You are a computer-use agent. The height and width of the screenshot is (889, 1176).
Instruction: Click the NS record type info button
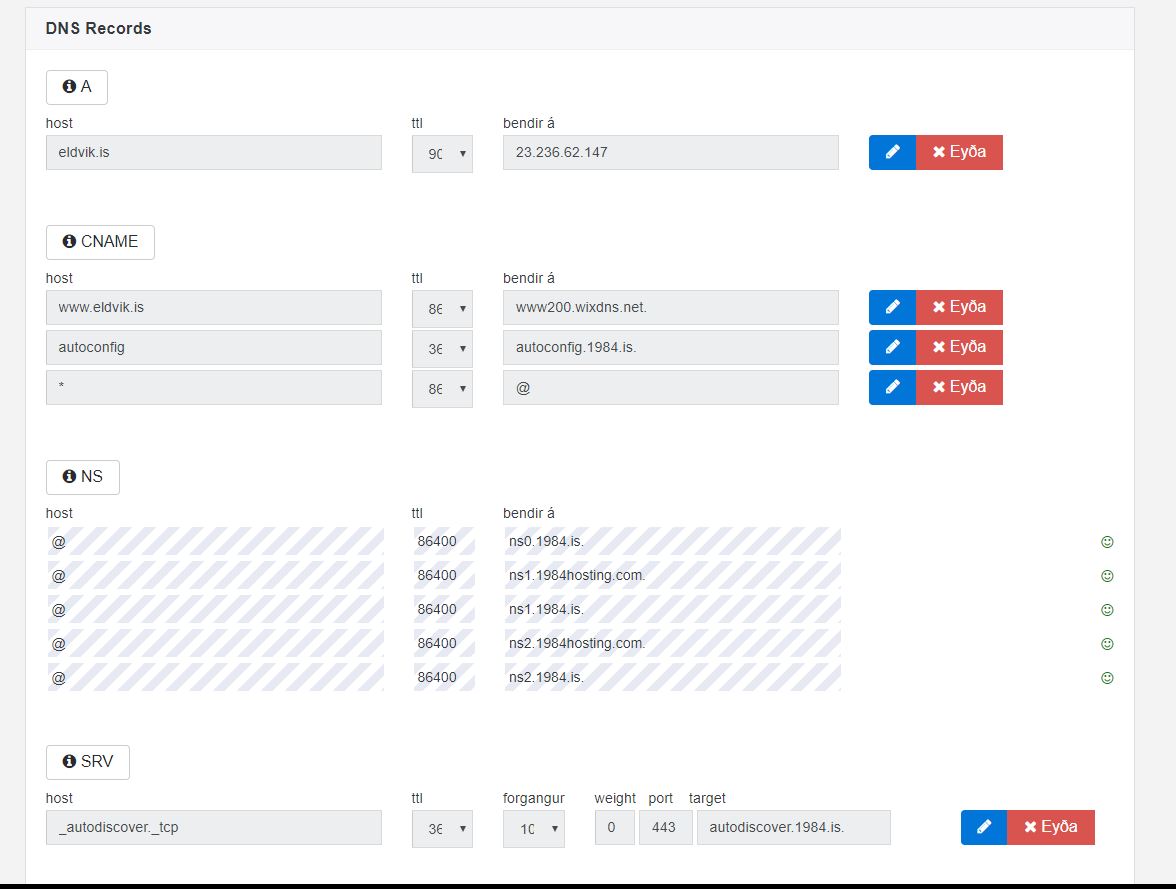83,477
